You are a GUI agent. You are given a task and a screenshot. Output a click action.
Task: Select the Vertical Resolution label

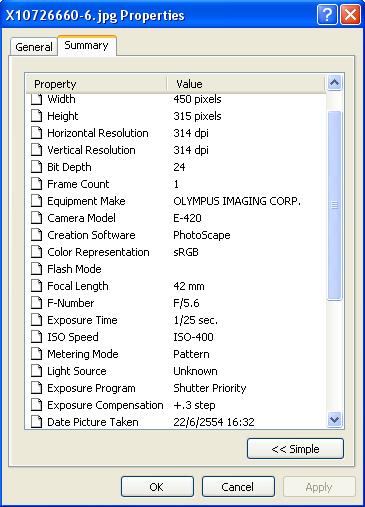click(x=91, y=150)
